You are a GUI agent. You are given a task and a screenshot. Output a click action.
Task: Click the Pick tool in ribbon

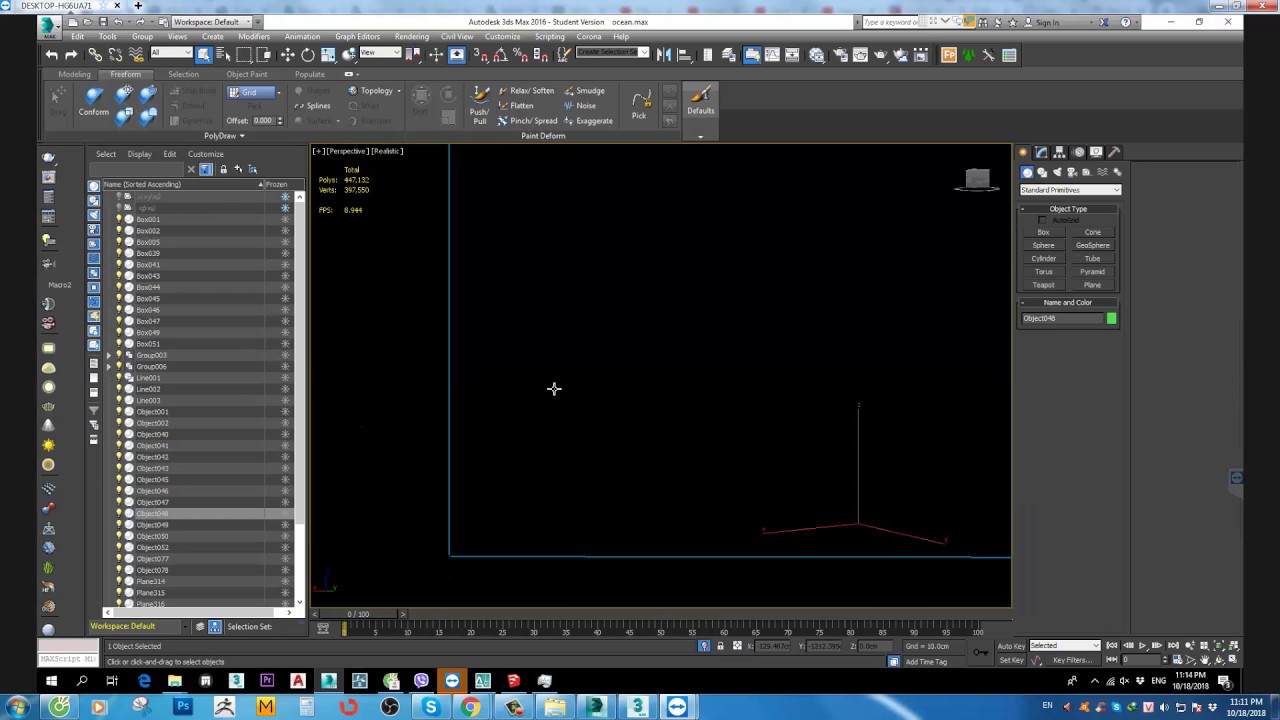point(639,104)
